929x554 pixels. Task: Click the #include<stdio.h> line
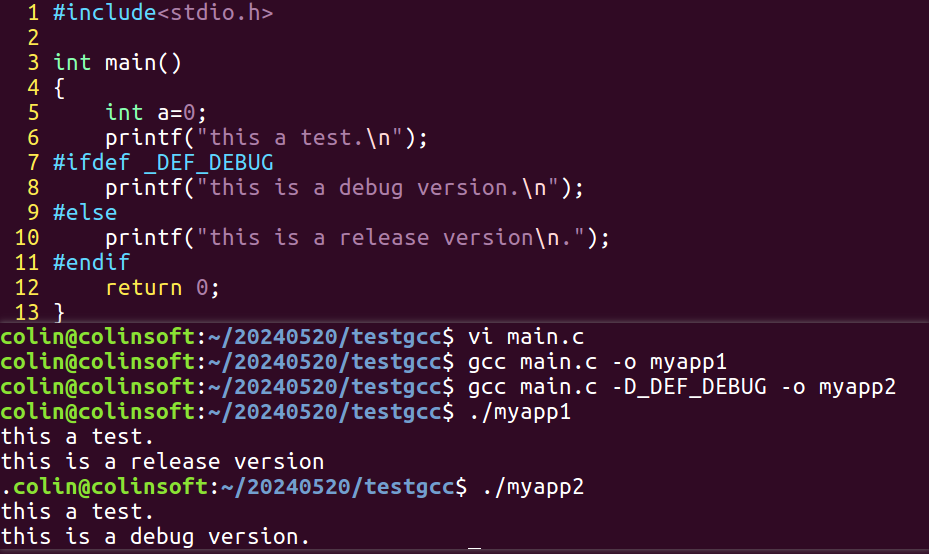[163, 12]
